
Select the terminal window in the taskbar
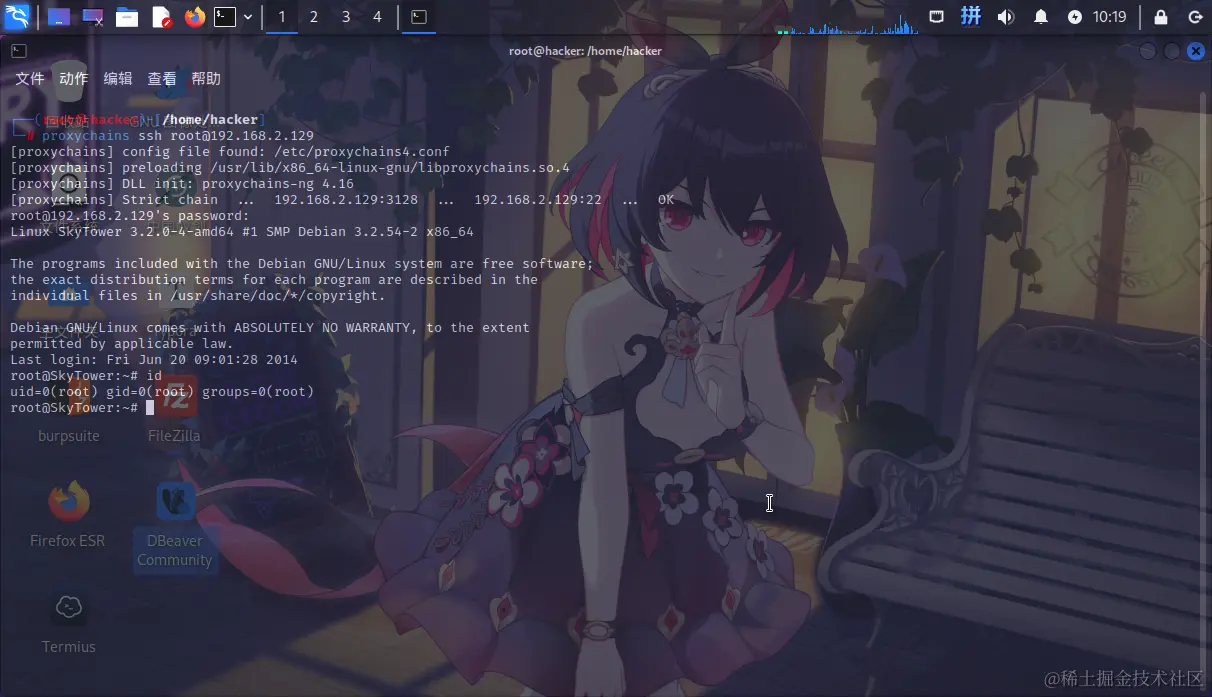click(420, 17)
